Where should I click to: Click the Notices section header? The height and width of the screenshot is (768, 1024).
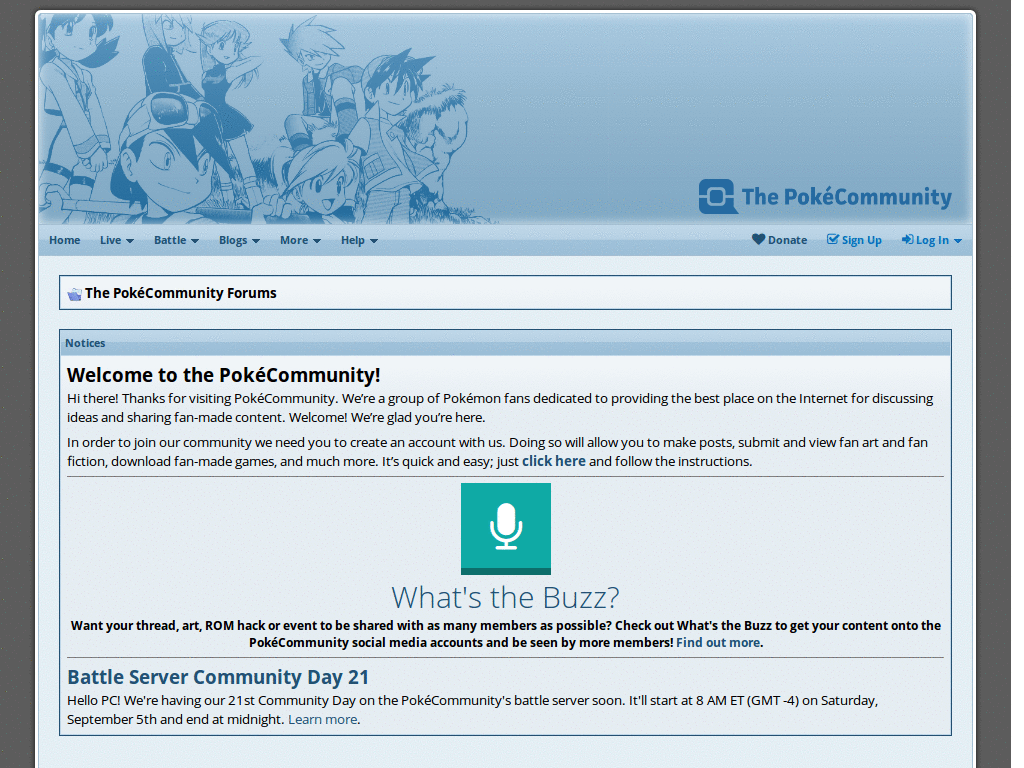[x=505, y=343]
